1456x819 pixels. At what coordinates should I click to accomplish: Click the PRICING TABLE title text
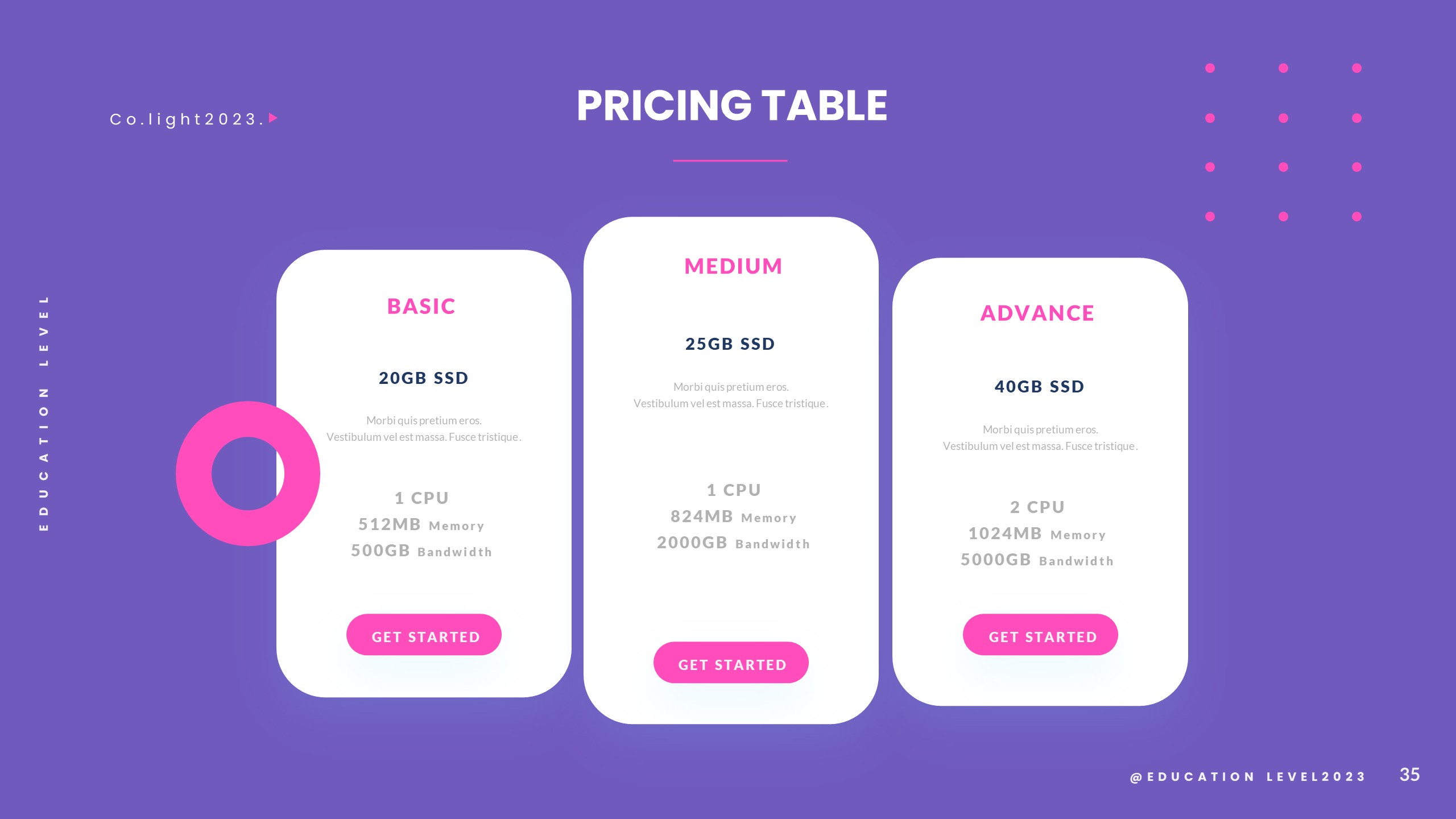732,106
